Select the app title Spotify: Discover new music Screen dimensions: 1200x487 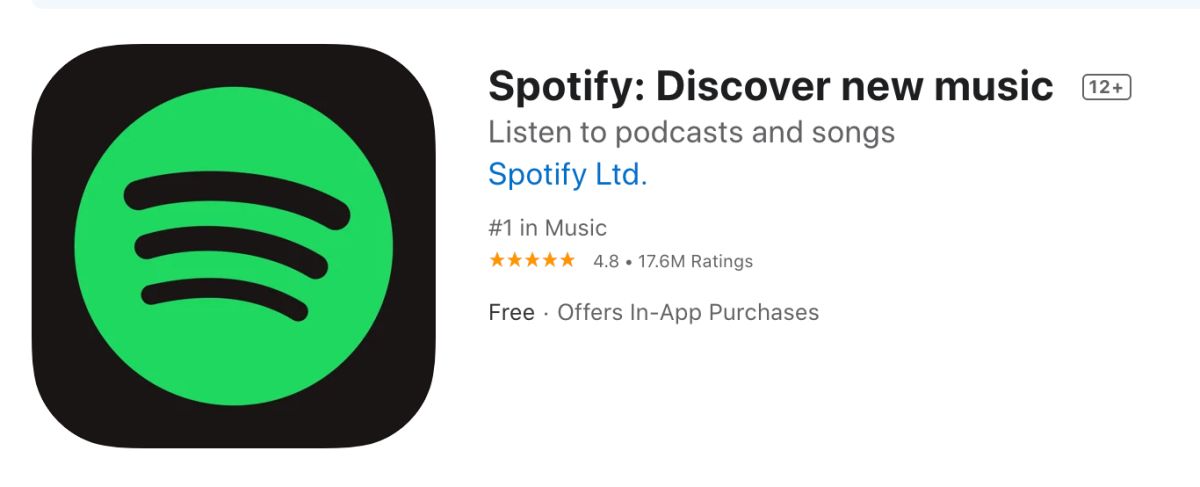coord(770,87)
